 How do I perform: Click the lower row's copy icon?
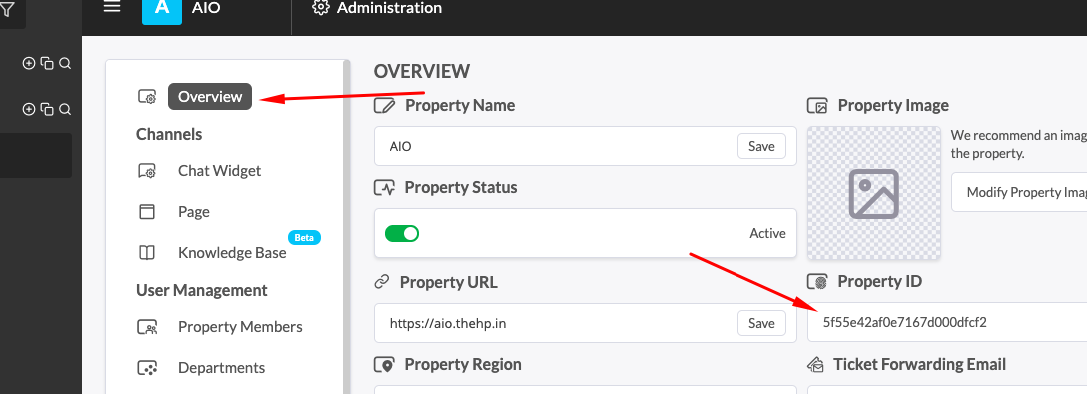click(x=47, y=109)
